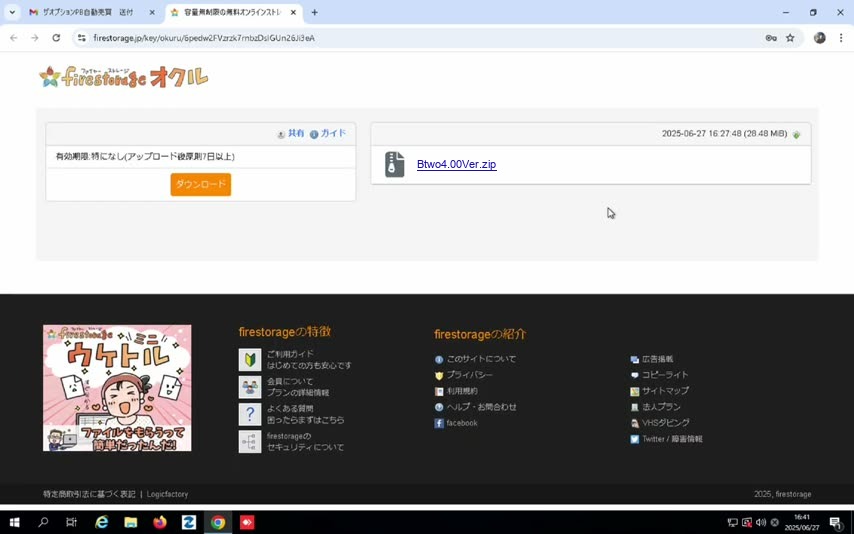Reload the page with the refresh icon
The image size is (854, 534).
(x=56, y=38)
